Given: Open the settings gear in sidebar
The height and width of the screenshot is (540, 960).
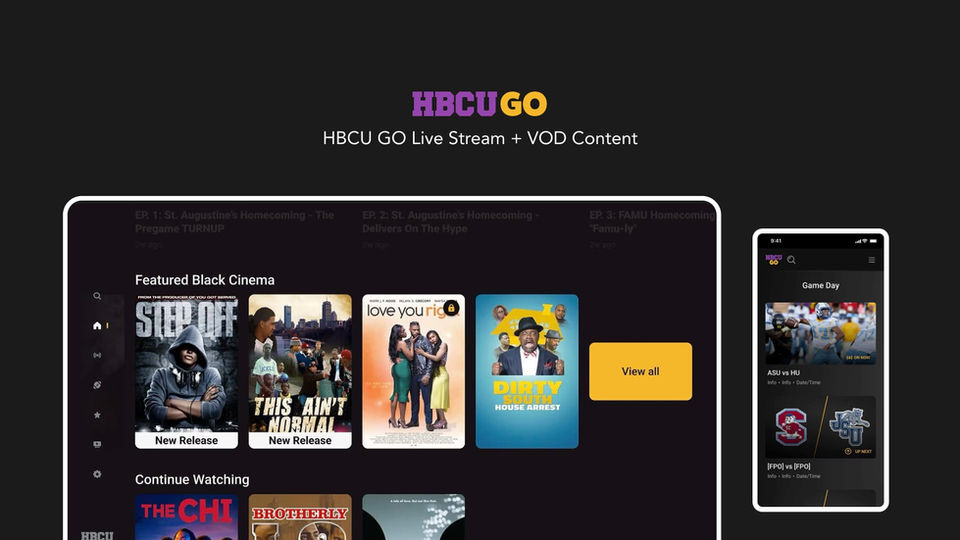Looking at the screenshot, I should click(x=97, y=474).
